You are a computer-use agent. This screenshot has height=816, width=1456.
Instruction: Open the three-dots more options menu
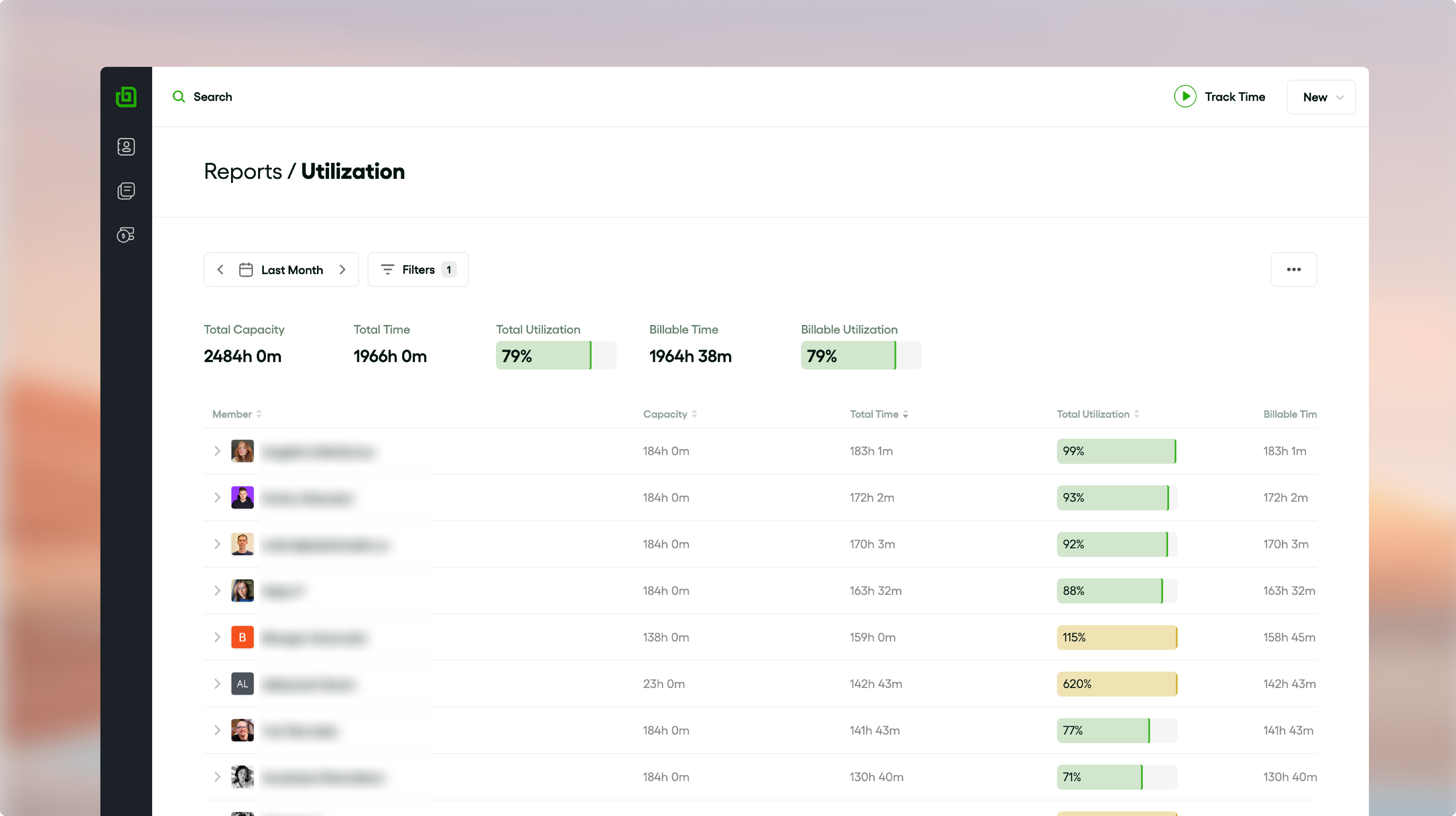pos(1293,270)
